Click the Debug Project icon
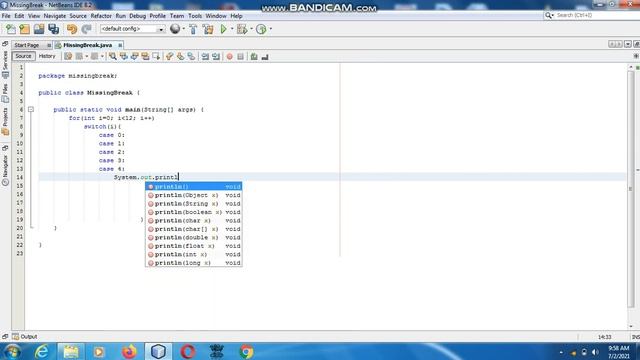The height and width of the screenshot is (360, 640). point(242,29)
